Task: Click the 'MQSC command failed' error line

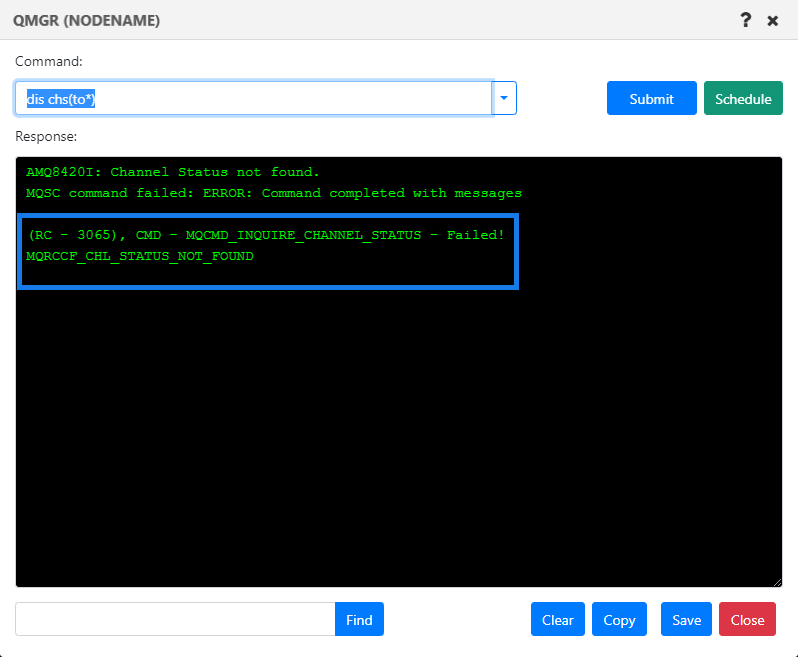Action: 274,193
